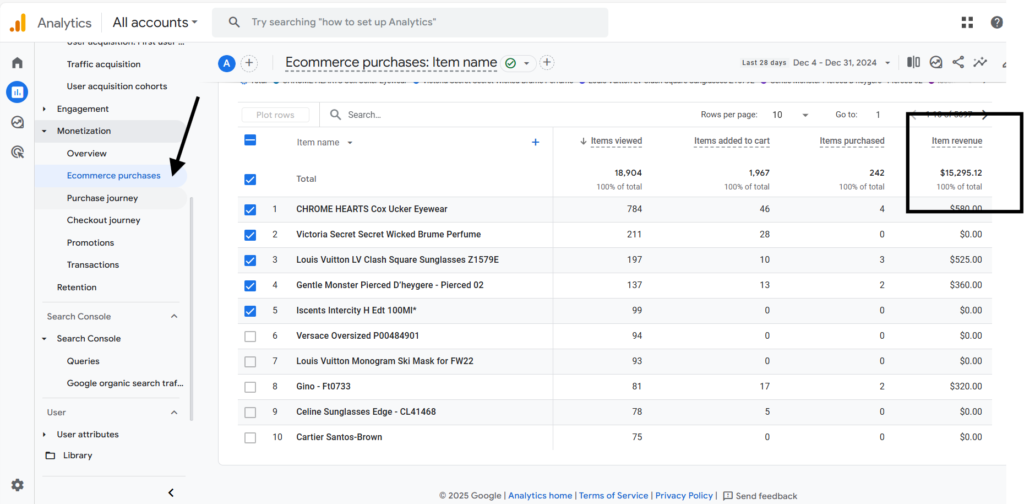
Task: Uncheck Iscents Intercity H Edt row
Action: pyautogui.click(x=250, y=311)
